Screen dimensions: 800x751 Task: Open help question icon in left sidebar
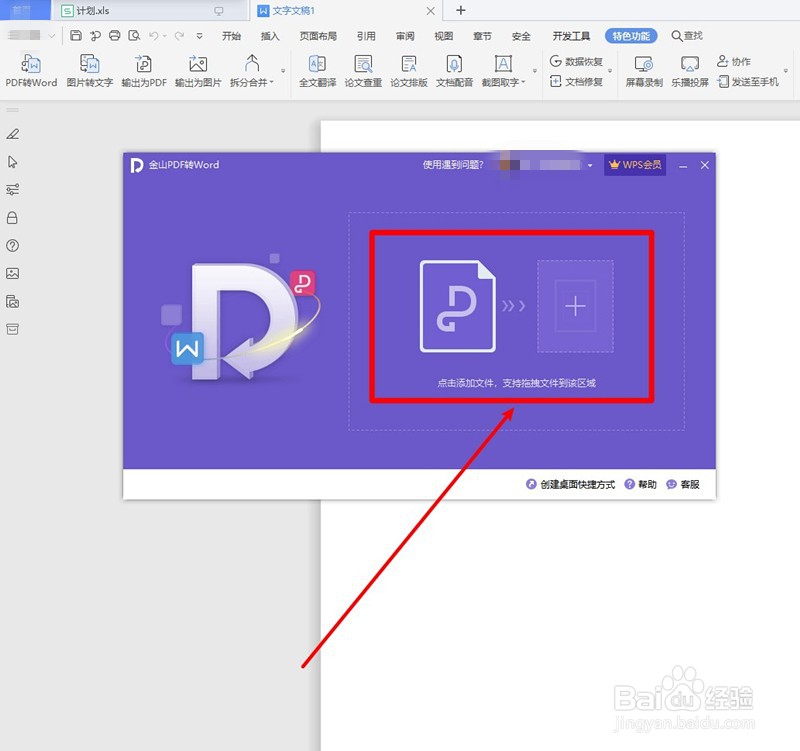13,245
